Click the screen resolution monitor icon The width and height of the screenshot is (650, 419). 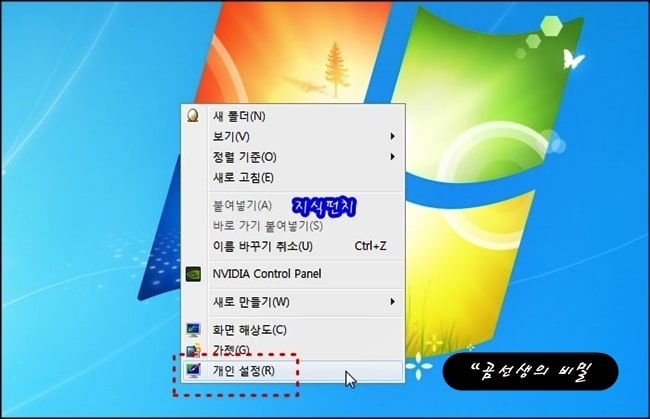tap(193, 330)
